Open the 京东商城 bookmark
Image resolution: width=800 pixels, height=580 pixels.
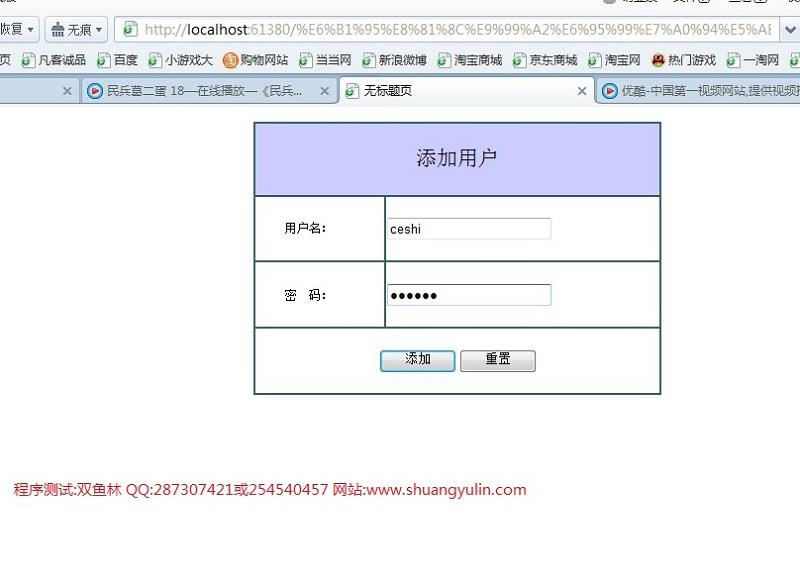(545, 60)
